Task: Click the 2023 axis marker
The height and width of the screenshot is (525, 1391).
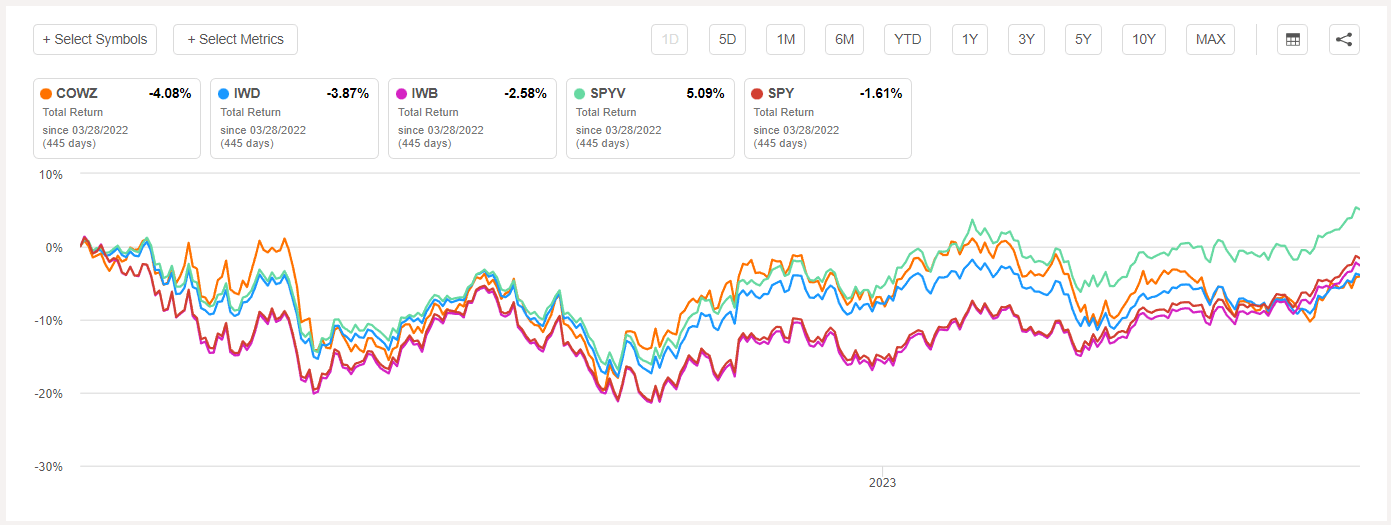Action: click(x=882, y=483)
